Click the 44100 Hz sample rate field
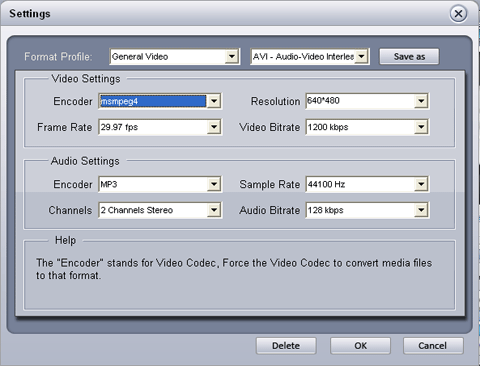Viewport: 480px width, 366px height. tap(360, 184)
